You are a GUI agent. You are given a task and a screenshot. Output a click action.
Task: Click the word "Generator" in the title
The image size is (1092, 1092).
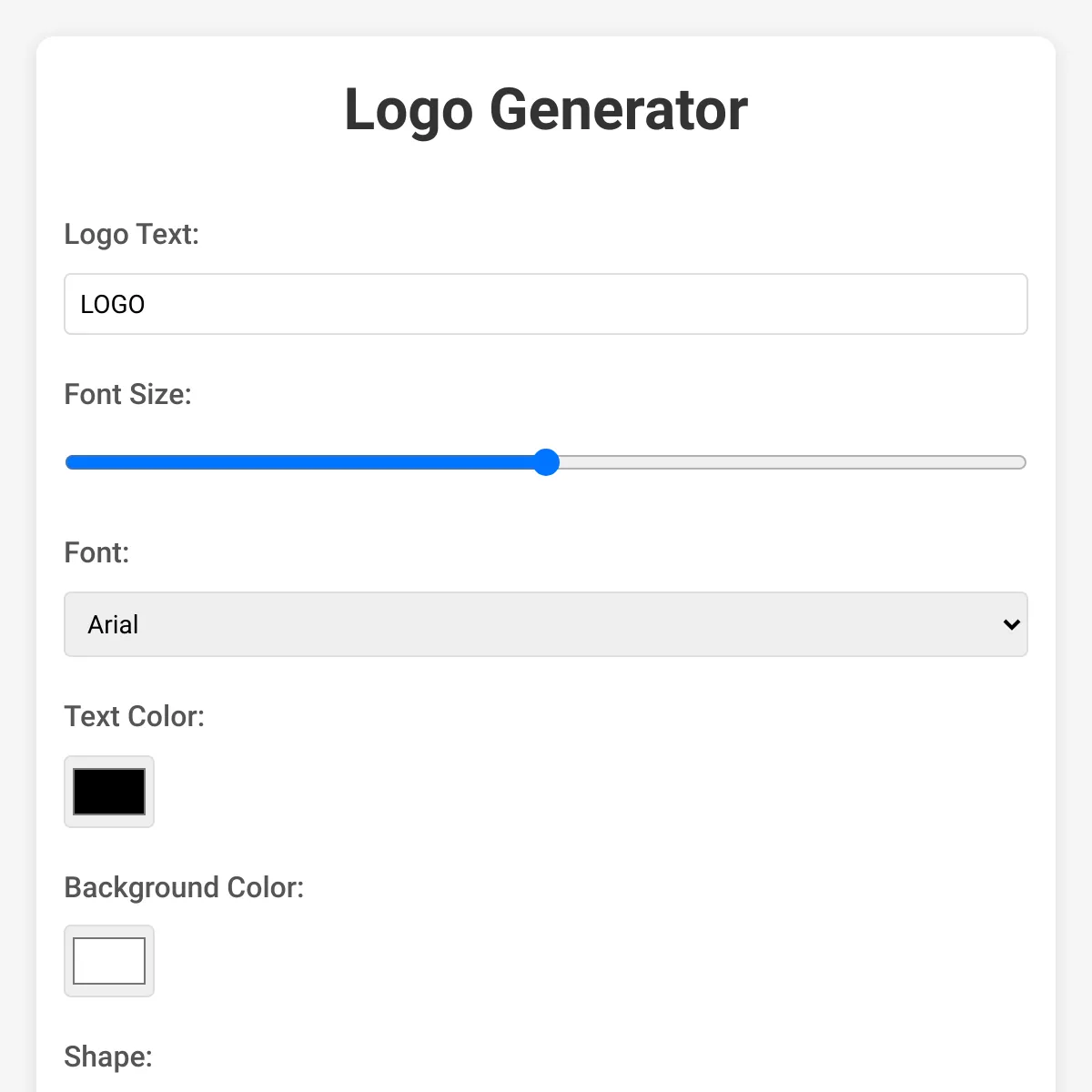[619, 110]
